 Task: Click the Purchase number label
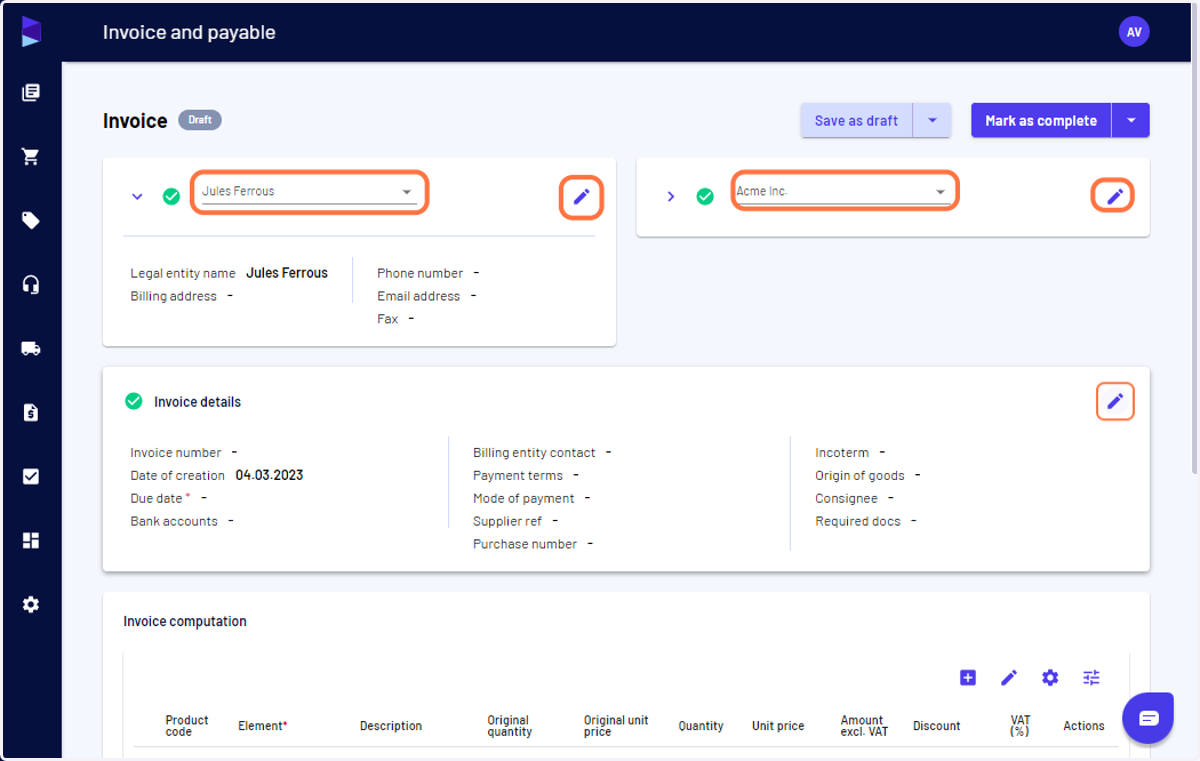(525, 544)
